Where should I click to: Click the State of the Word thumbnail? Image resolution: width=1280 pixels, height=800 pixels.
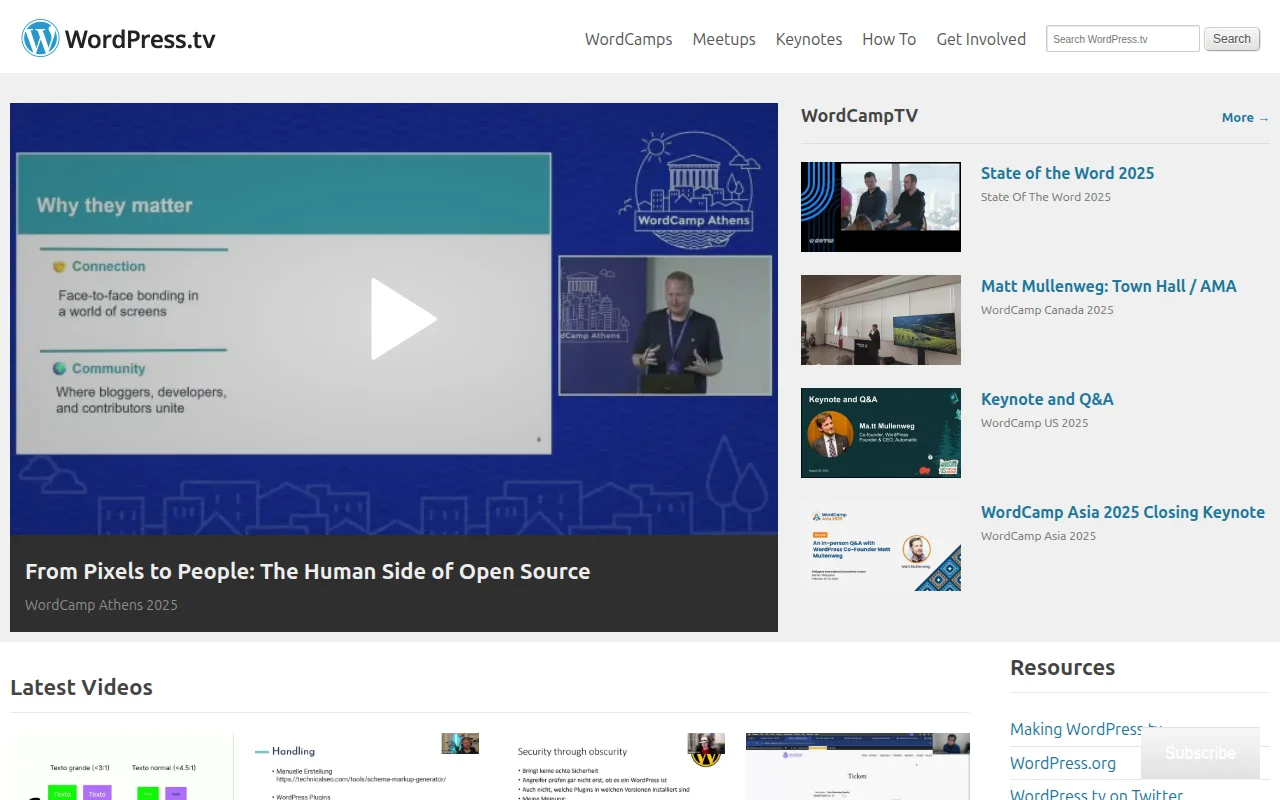coord(880,206)
